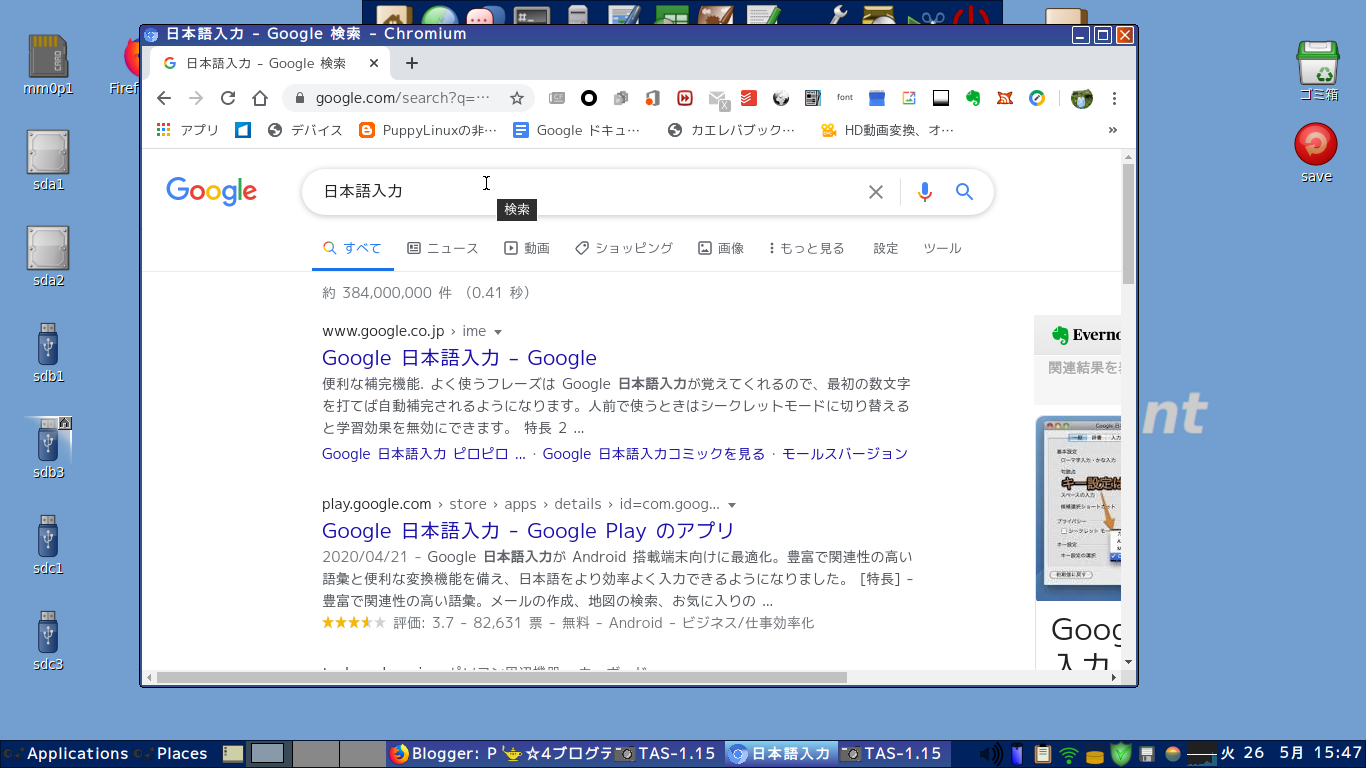Open the 'font' extension icon

[x=845, y=98]
